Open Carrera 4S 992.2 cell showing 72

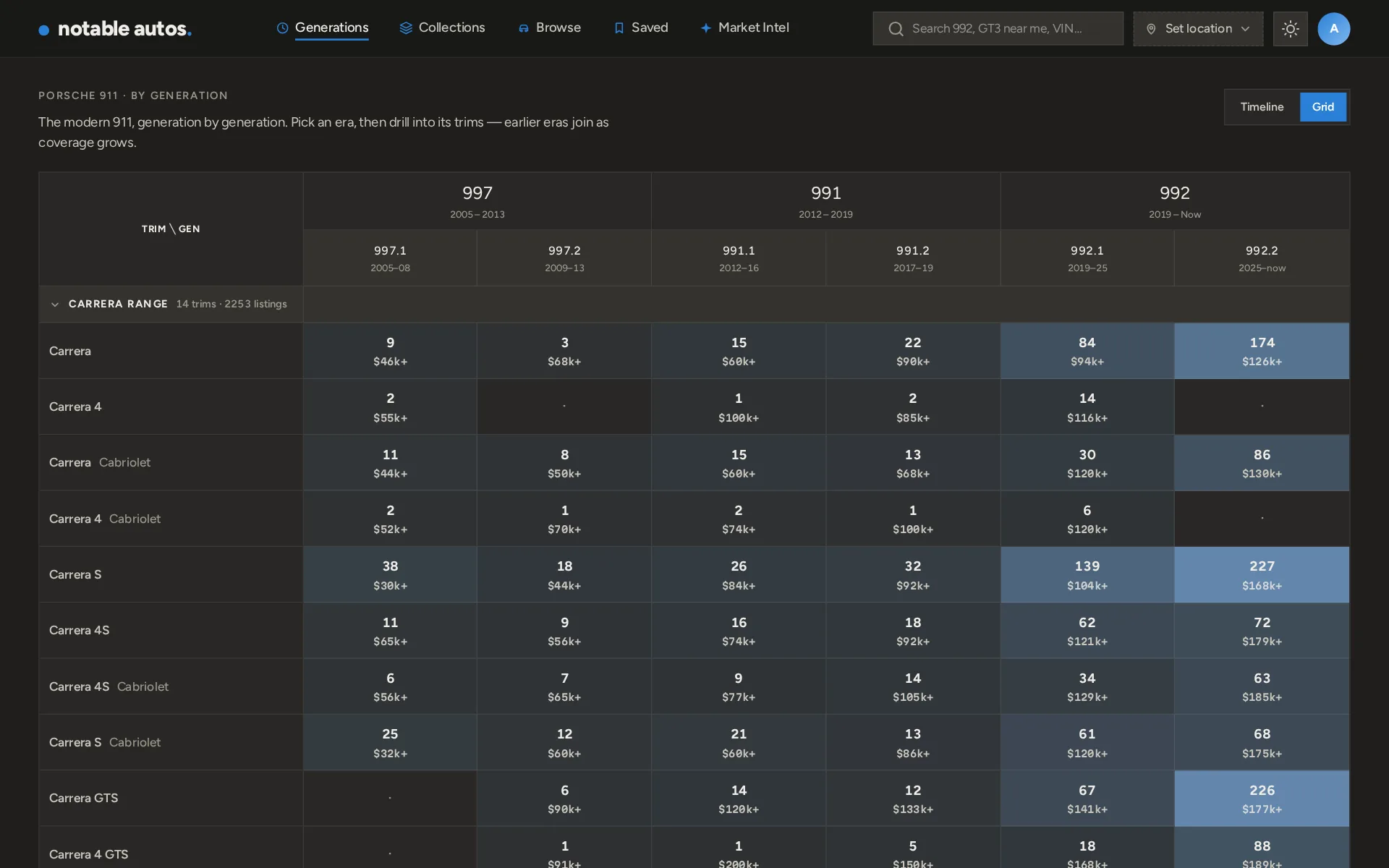(x=1262, y=631)
